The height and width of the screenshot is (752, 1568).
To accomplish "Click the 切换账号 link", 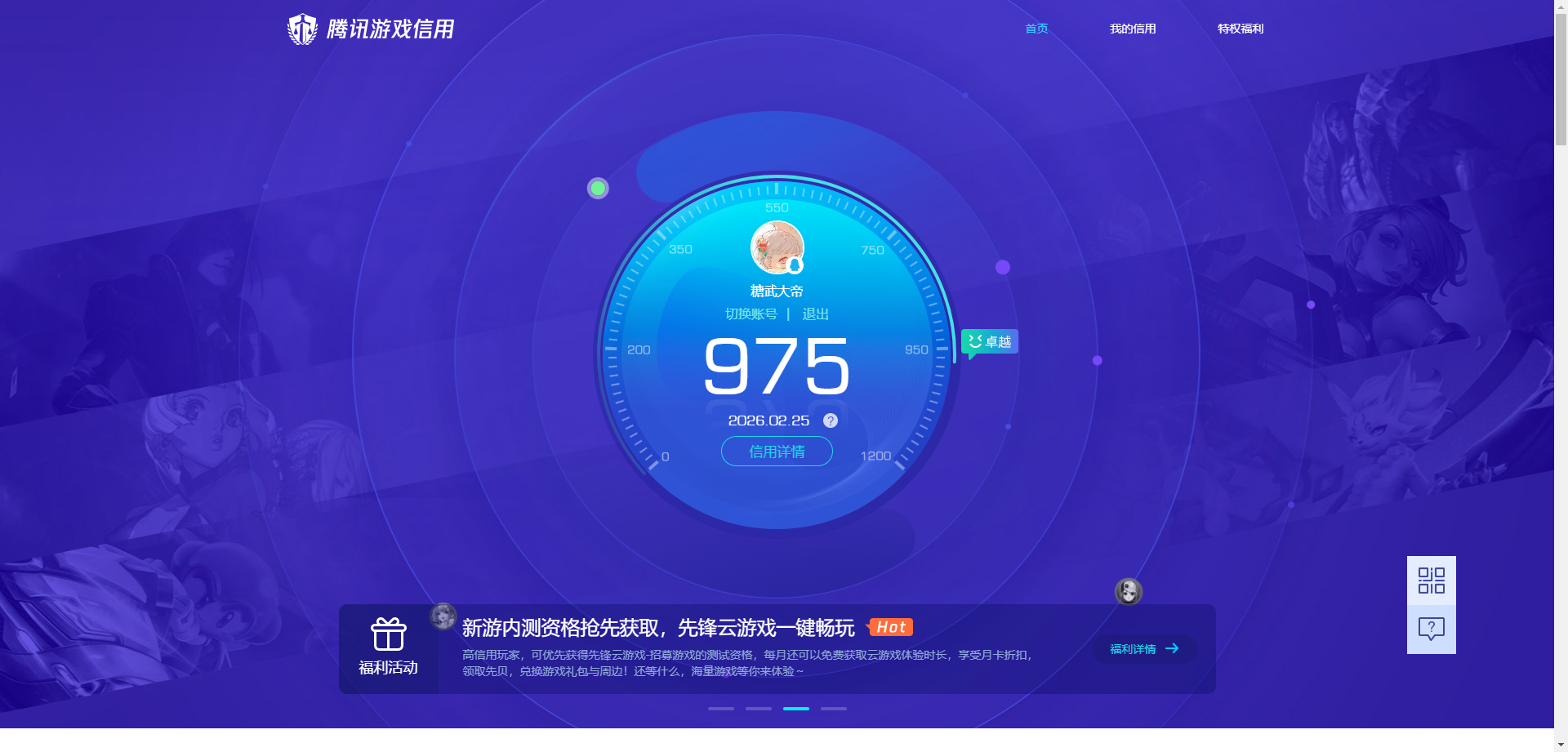I will pyautogui.click(x=751, y=314).
